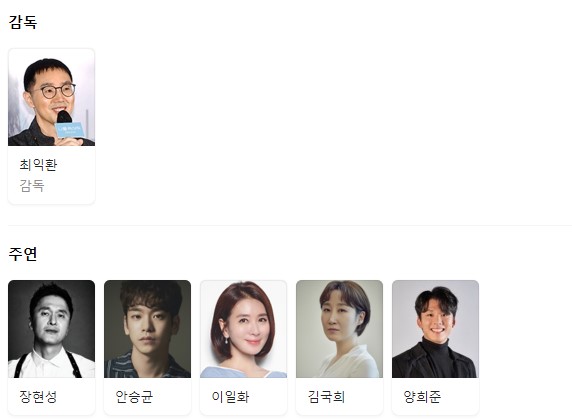572x420 pixels.
Task: Open director 최익환's profile photo
Action: [51, 97]
